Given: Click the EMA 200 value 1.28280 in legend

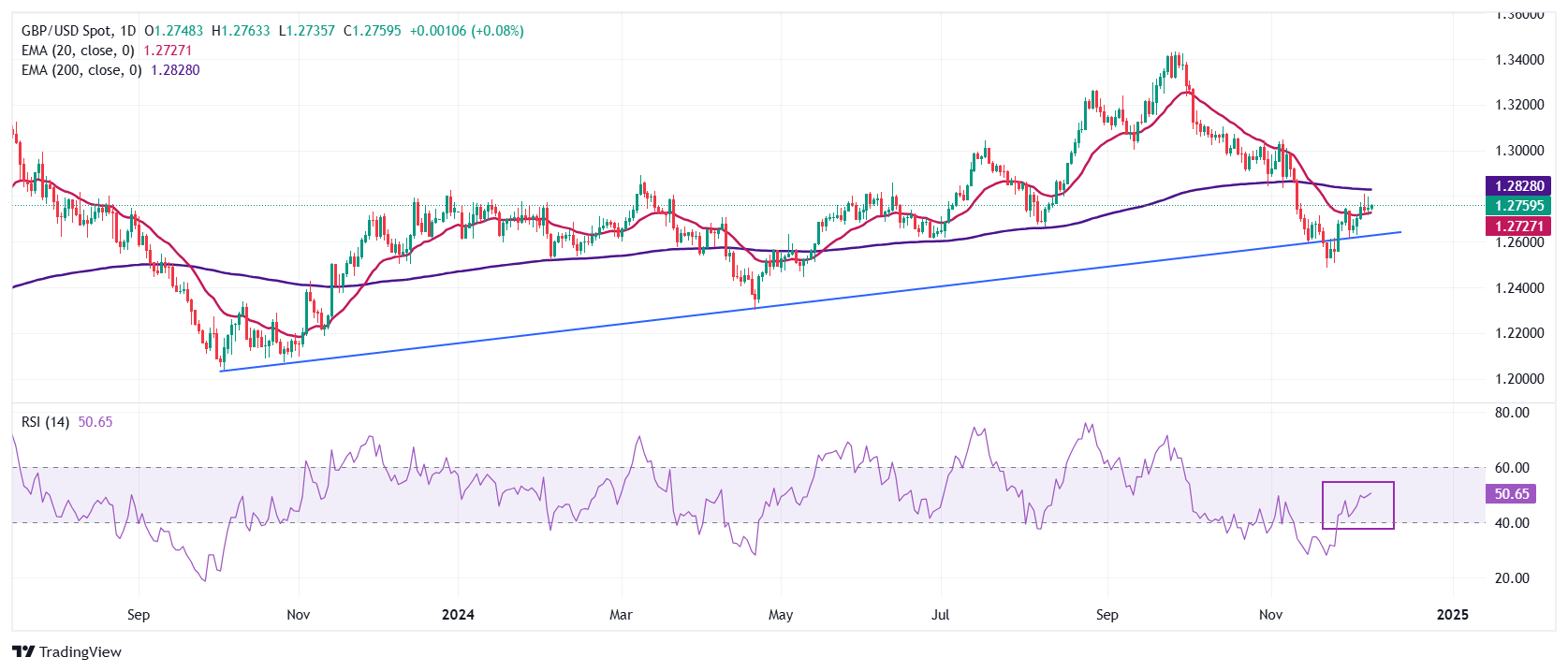Looking at the screenshot, I should pos(175,70).
